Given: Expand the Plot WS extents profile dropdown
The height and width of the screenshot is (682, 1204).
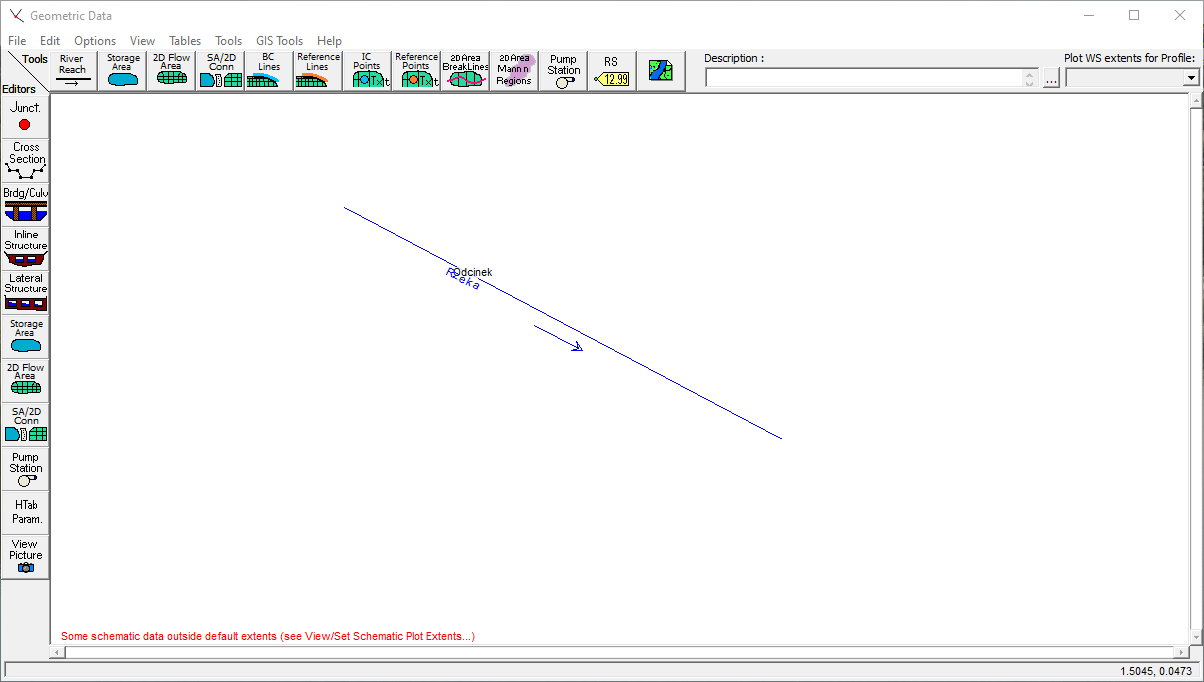Looking at the screenshot, I should [1190, 78].
